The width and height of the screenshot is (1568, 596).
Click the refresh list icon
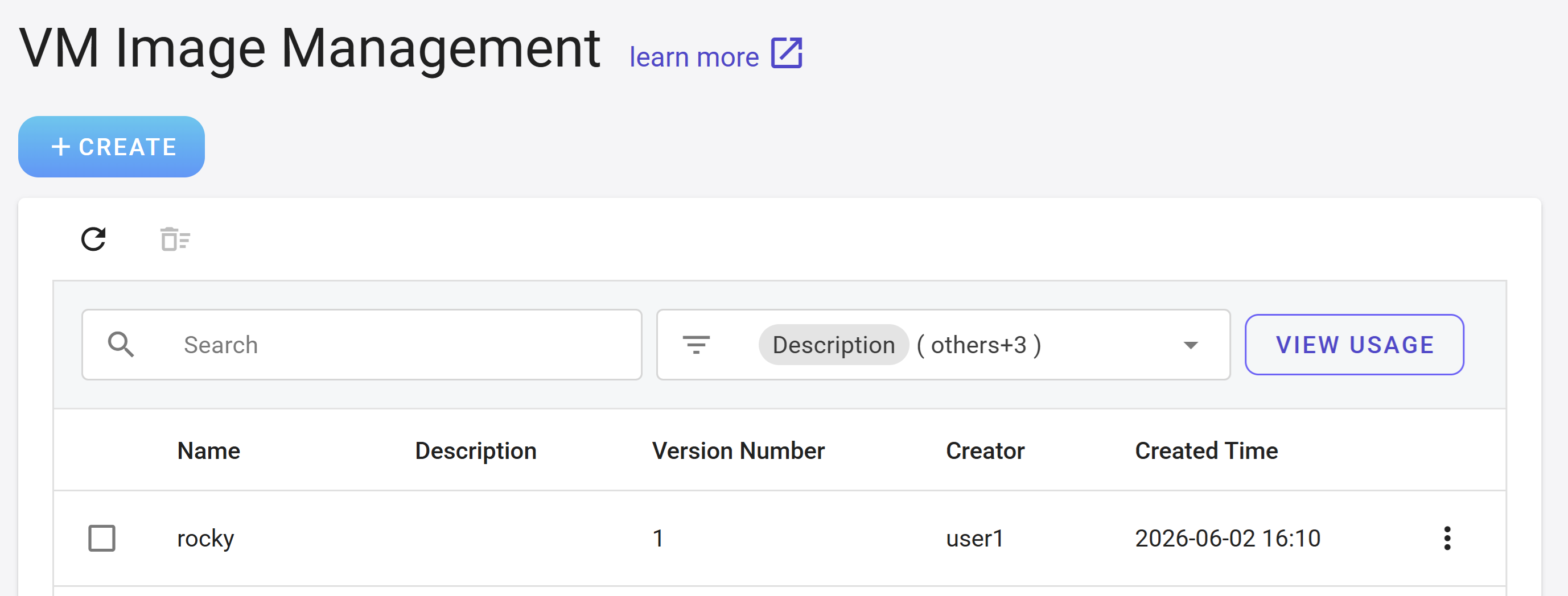94,239
